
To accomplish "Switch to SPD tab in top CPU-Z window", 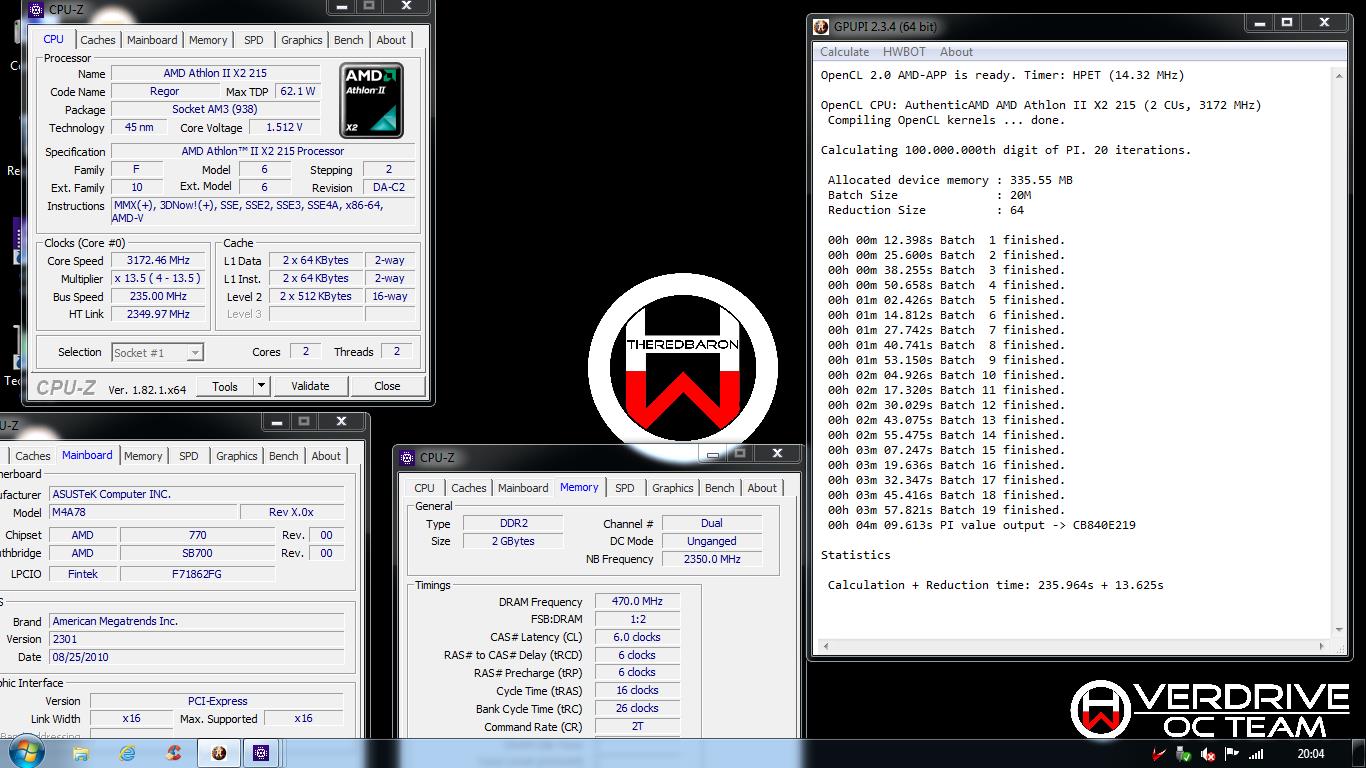I will pos(254,40).
